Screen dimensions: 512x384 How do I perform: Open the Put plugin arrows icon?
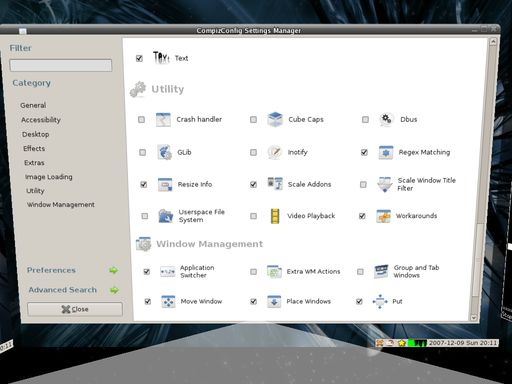tap(380, 301)
